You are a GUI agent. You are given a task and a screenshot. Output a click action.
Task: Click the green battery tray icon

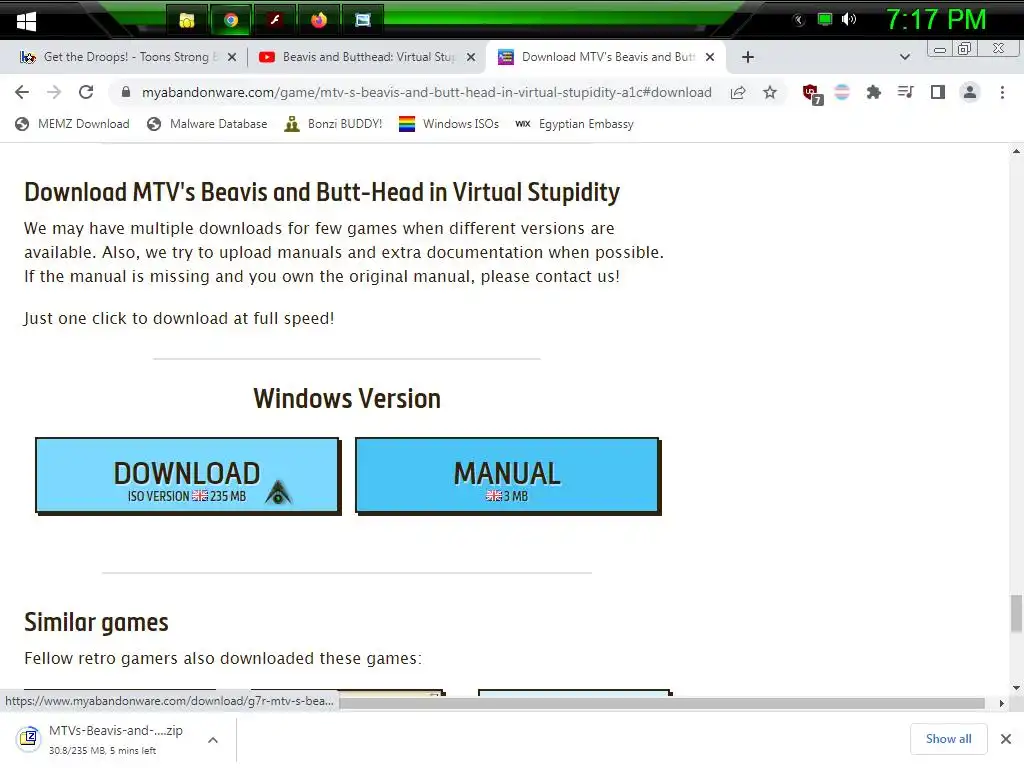(825, 20)
